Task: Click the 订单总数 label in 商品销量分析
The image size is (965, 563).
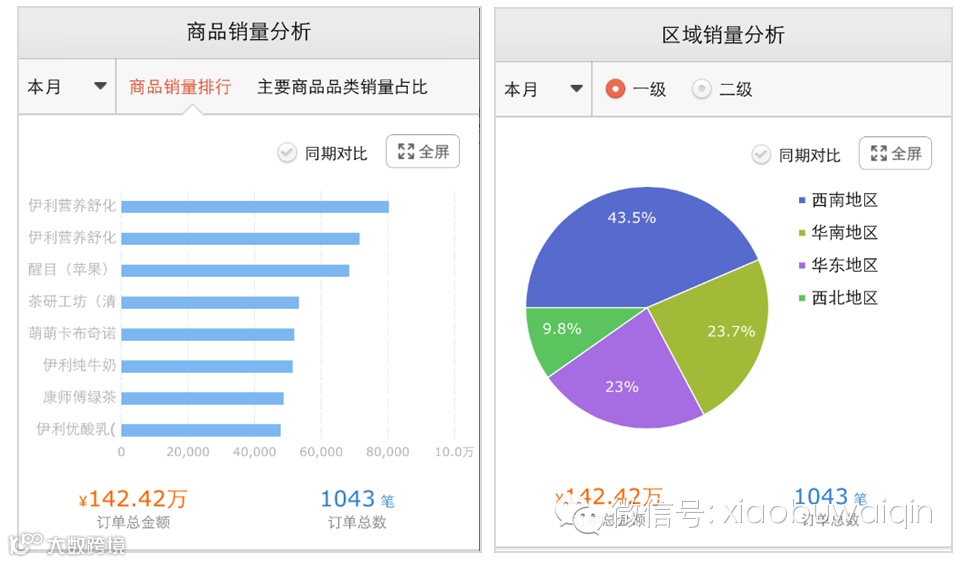Action: coord(357,522)
